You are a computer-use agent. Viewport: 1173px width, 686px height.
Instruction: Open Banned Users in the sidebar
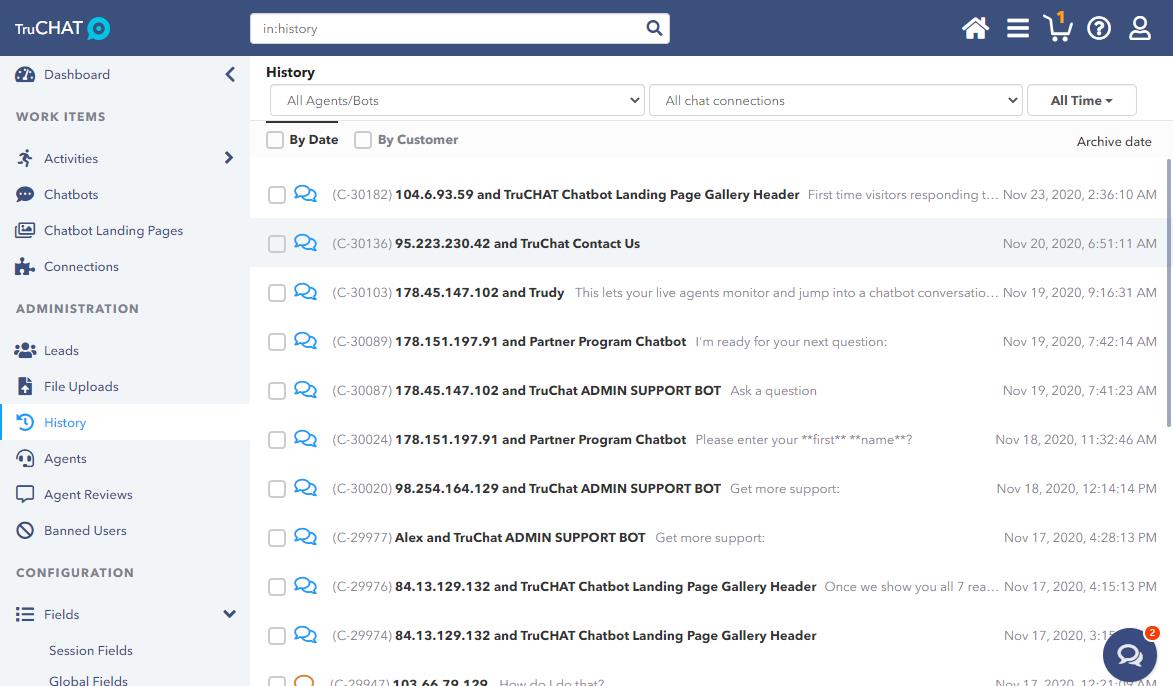tap(85, 530)
